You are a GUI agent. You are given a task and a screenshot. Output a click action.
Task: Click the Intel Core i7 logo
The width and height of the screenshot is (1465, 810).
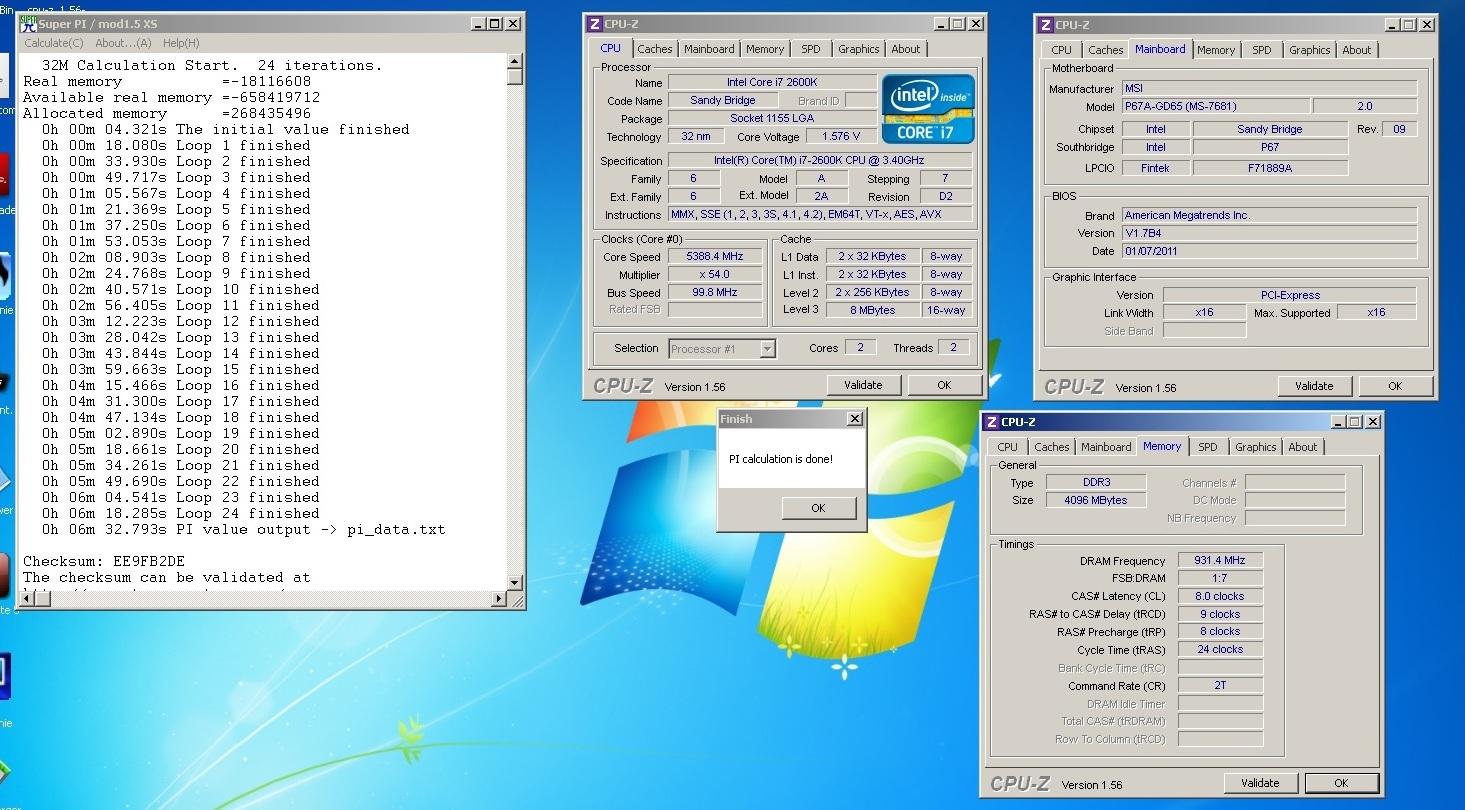928,108
